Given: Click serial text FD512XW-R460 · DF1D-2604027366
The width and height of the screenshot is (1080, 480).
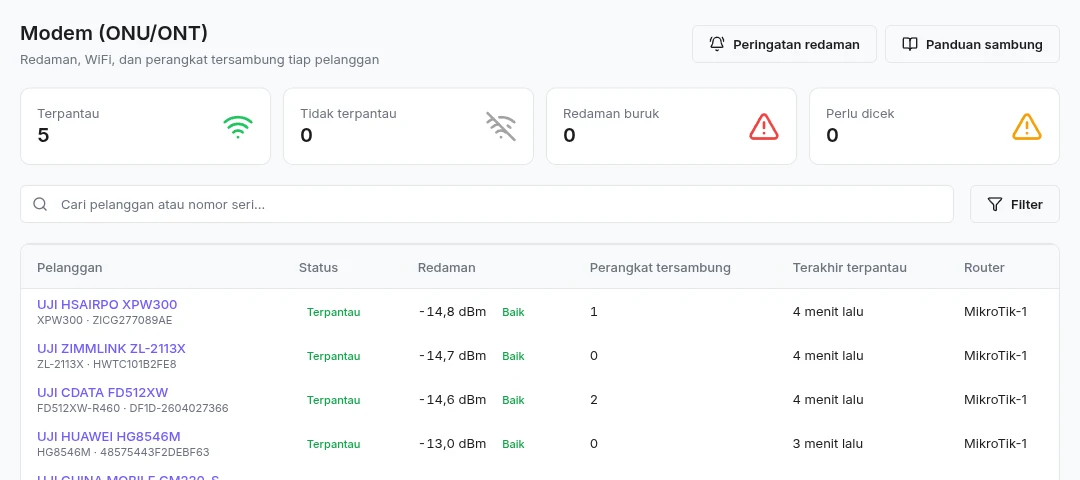Looking at the screenshot, I should click(133, 408).
